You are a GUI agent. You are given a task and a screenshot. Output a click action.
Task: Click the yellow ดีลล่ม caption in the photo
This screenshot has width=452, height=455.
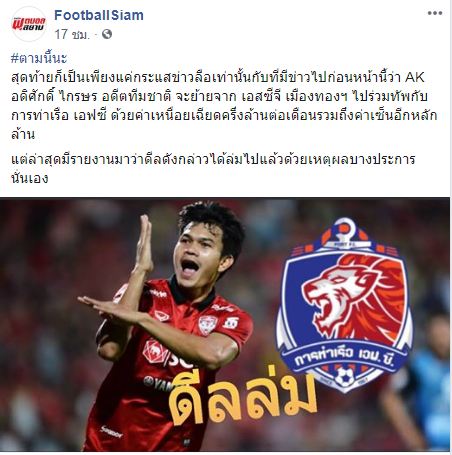point(242,397)
